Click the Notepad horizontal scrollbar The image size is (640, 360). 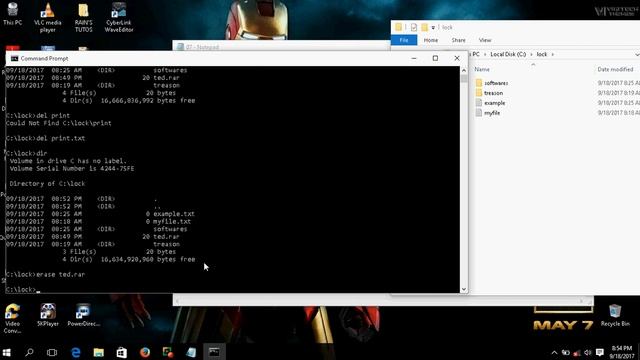coord(383,301)
